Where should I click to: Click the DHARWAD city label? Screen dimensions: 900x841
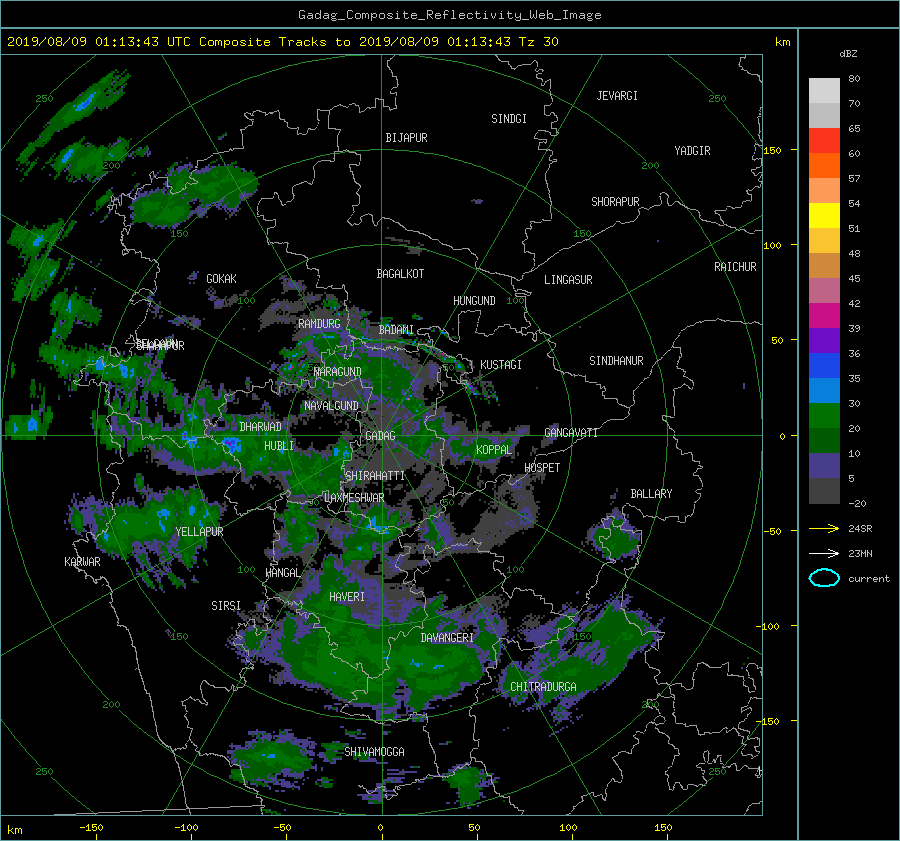260,427
